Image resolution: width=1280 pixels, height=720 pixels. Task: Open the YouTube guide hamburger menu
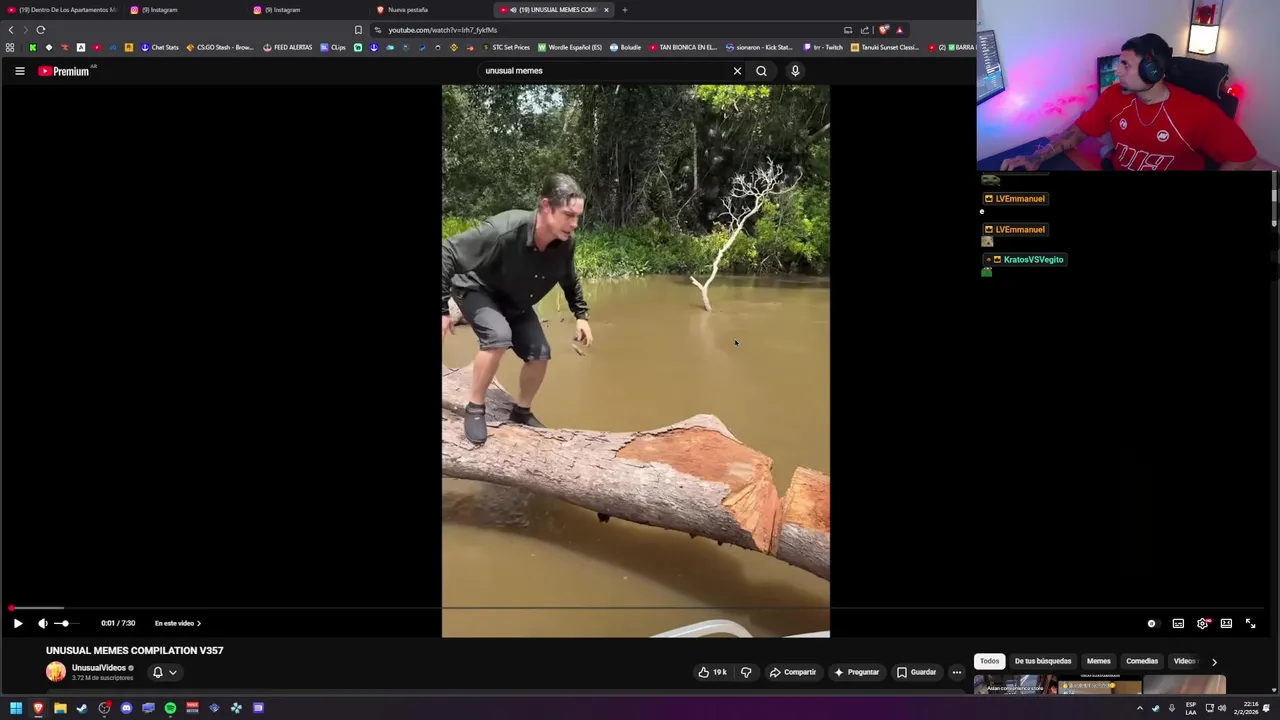[x=19, y=71]
